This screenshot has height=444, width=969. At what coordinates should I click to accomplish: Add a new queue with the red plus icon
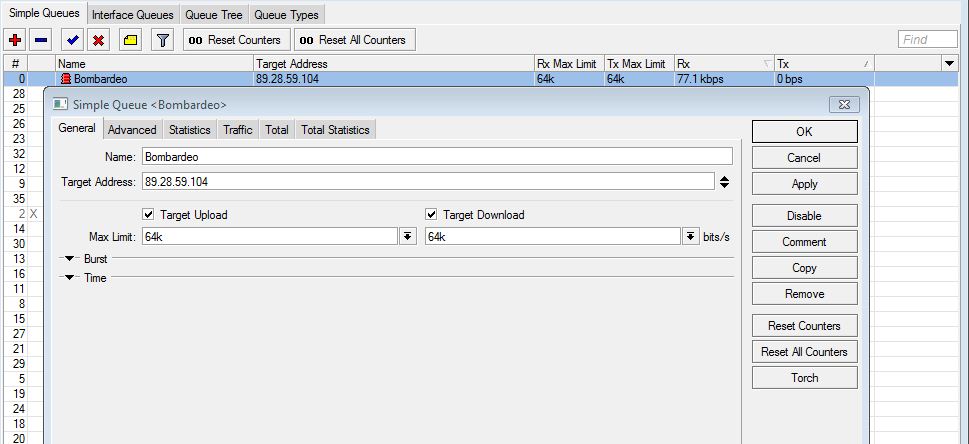coord(15,40)
